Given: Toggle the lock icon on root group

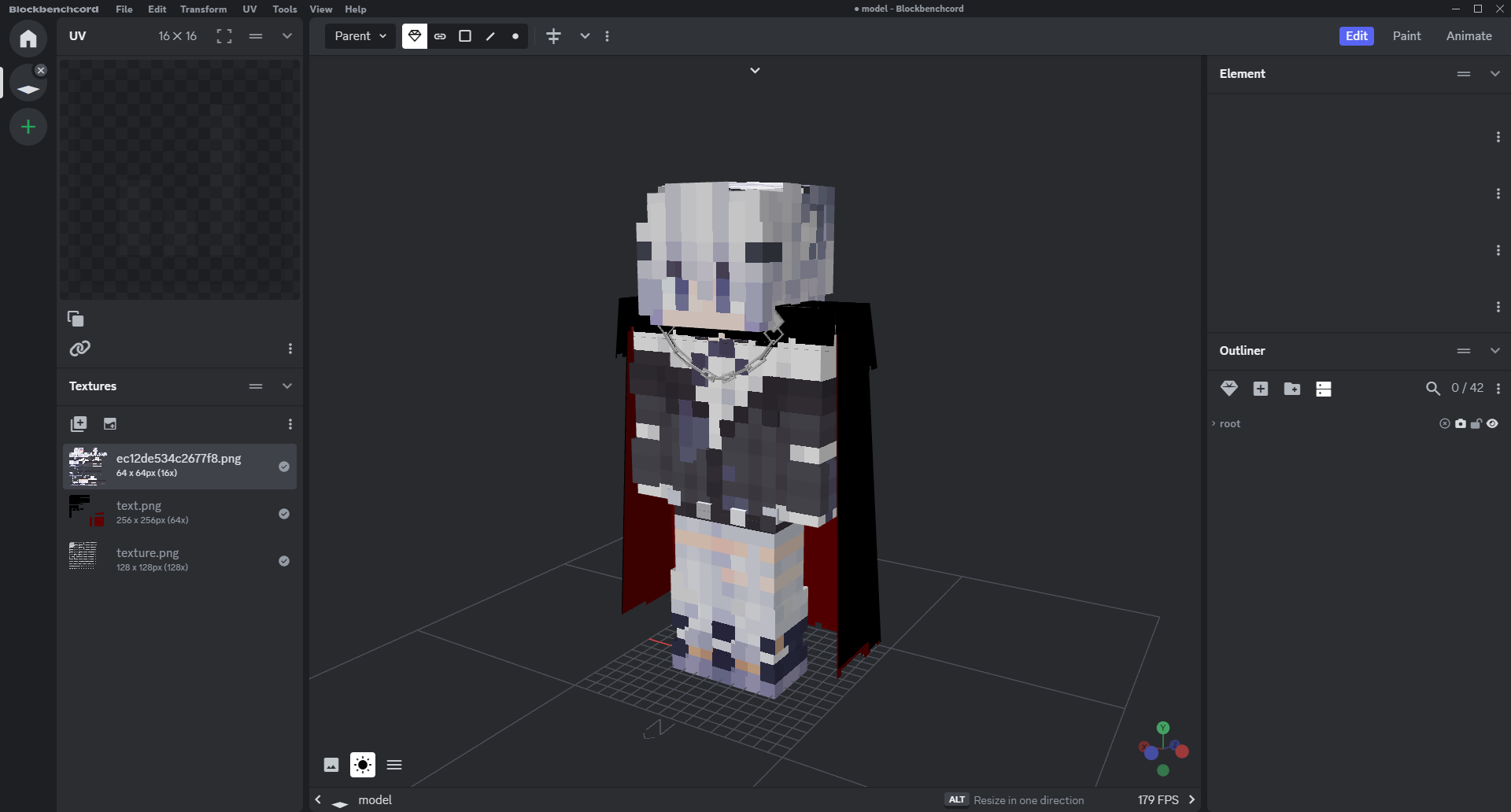Looking at the screenshot, I should (x=1476, y=424).
